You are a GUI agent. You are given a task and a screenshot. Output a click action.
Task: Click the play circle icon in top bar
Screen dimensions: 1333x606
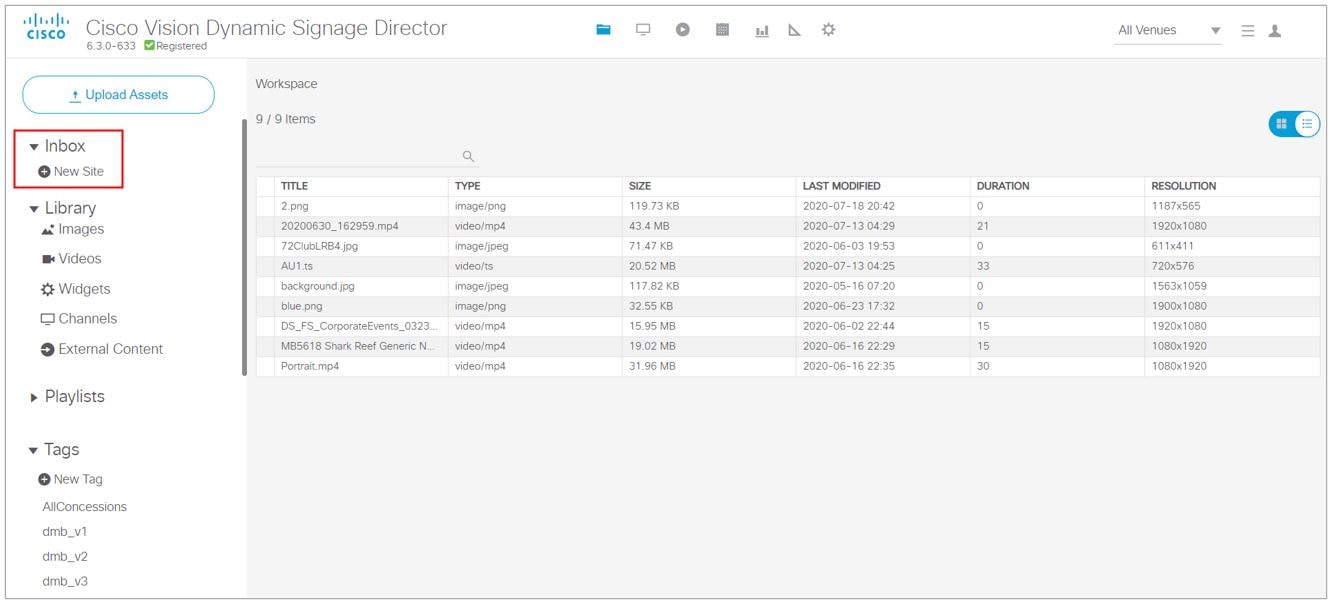[x=683, y=30]
